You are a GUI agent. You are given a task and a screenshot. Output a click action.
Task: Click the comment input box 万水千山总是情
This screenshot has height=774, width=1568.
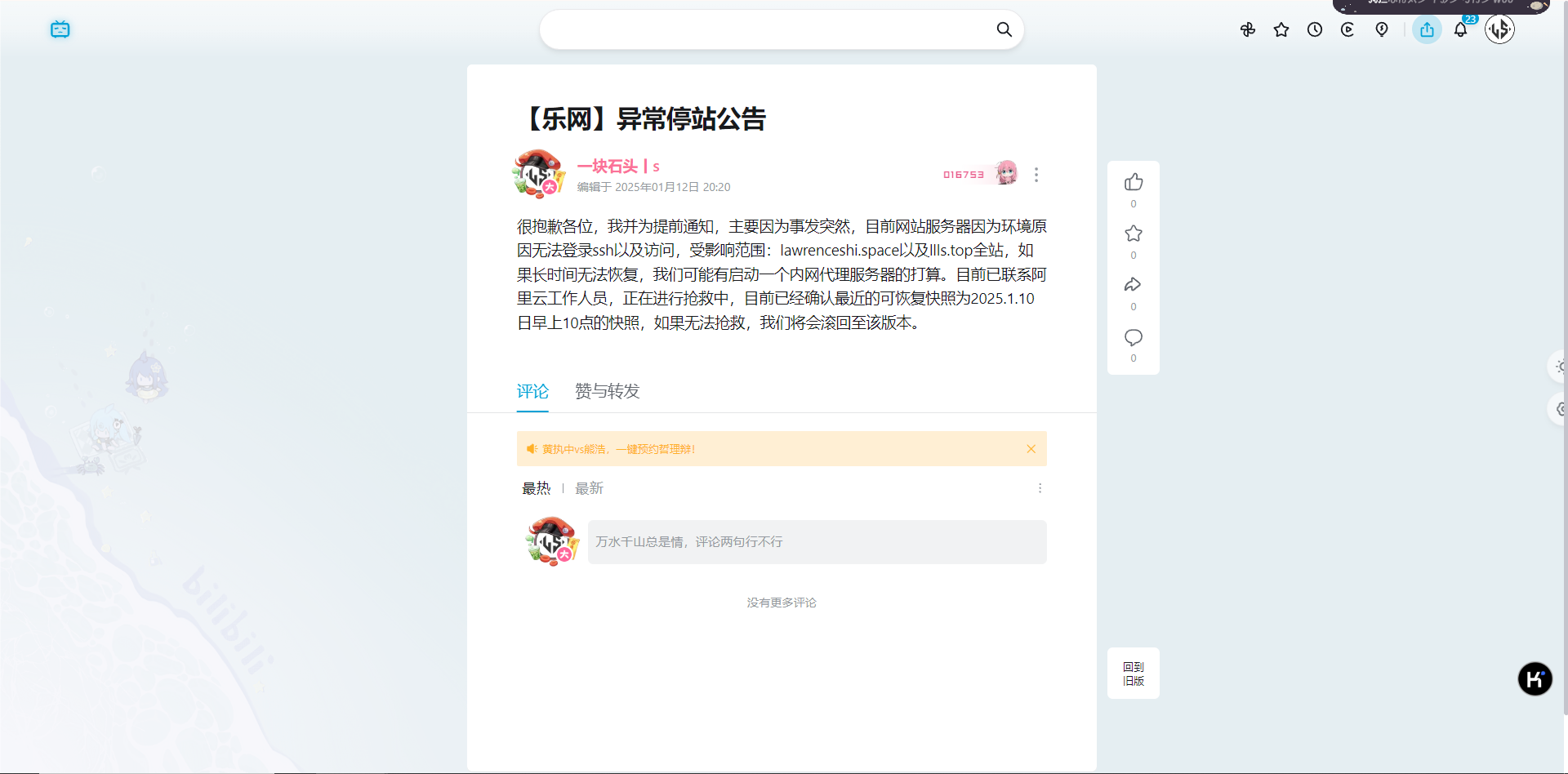pos(817,541)
